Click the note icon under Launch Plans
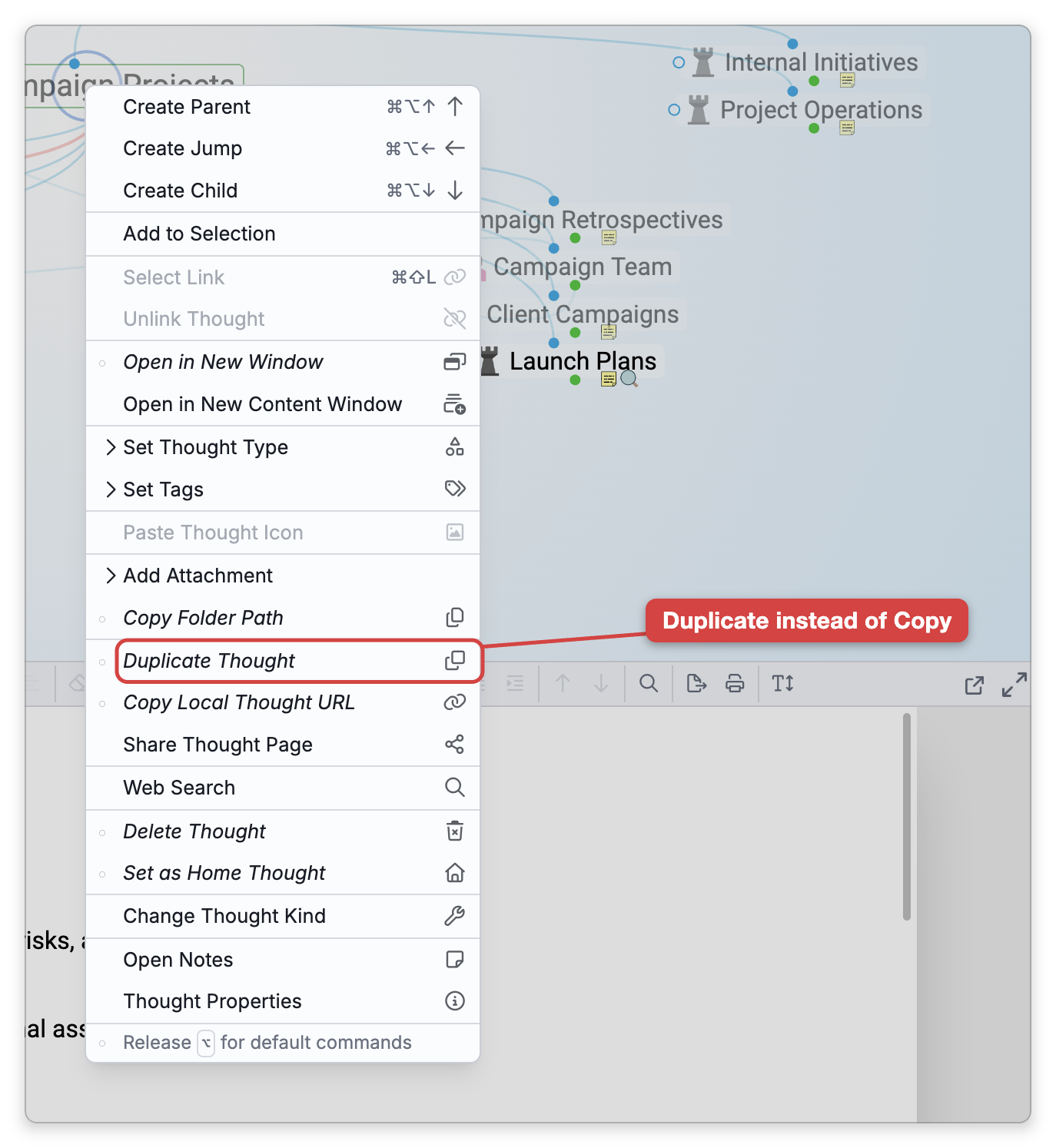This screenshot has height=1148, width=1056. point(609,379)
